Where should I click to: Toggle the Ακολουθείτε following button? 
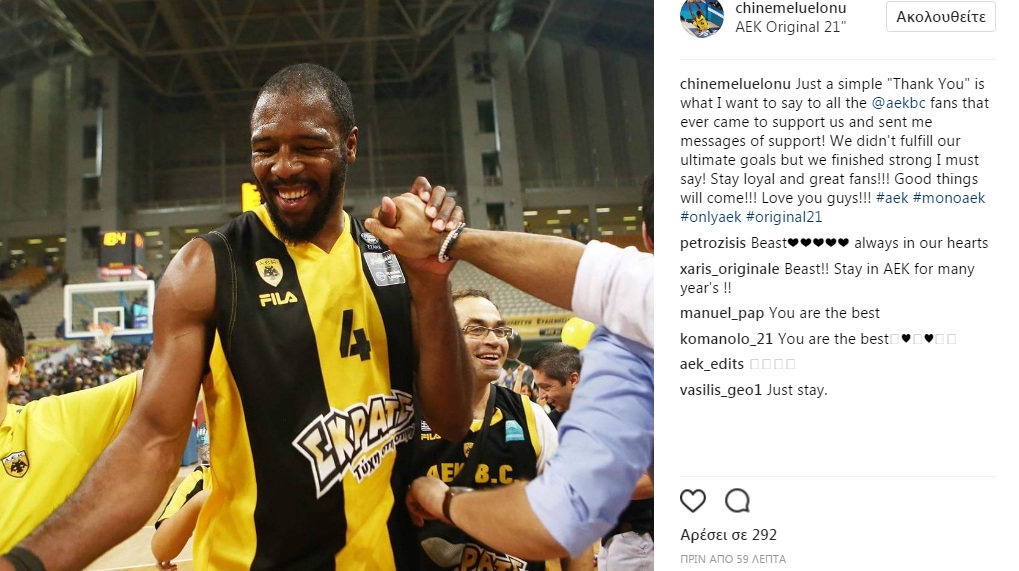coord(940,17)
